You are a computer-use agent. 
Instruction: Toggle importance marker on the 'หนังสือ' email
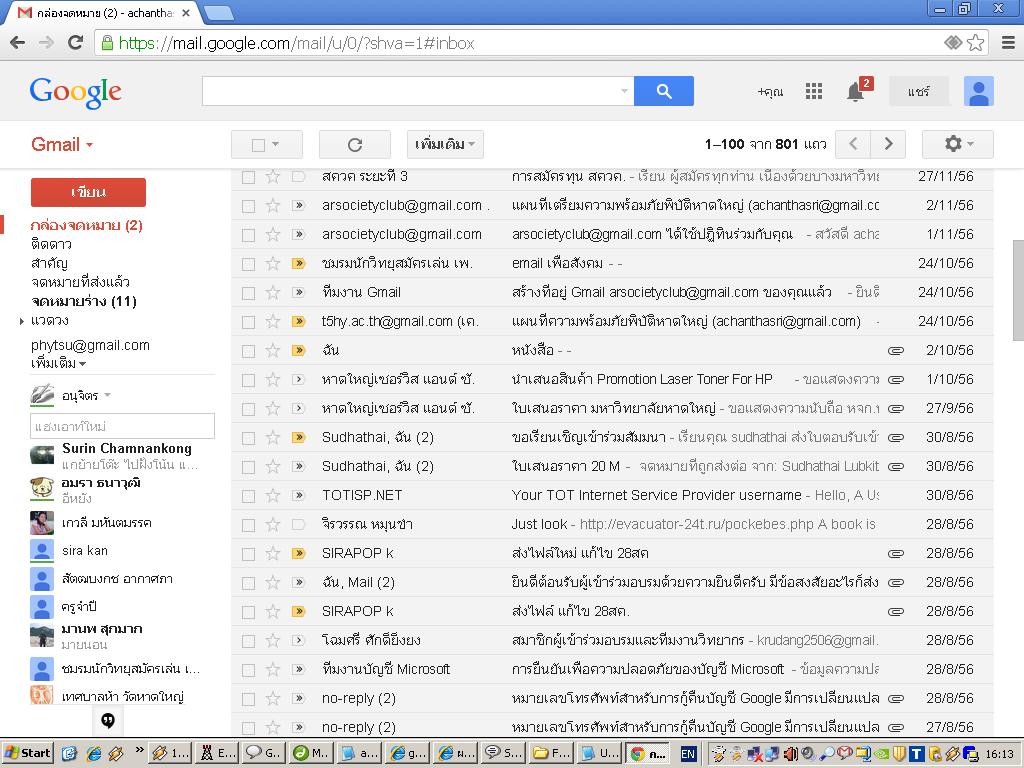298,351
